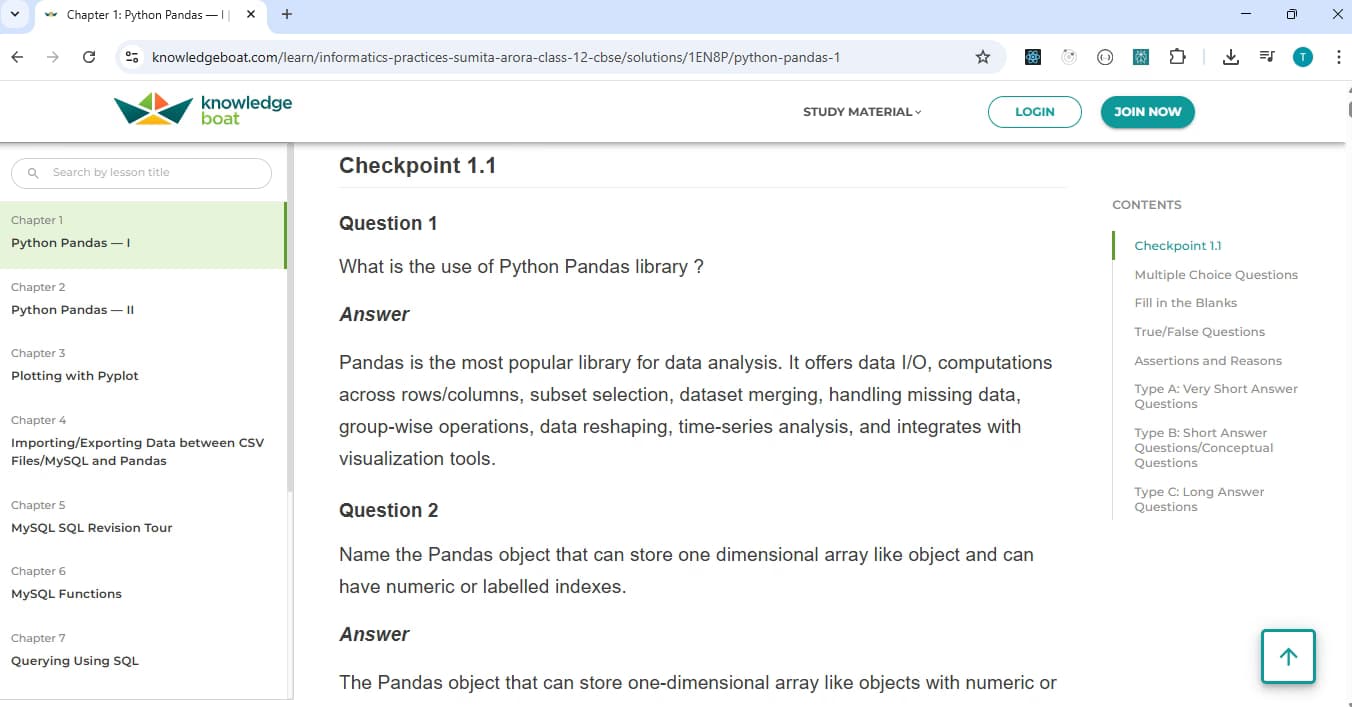Open the tab search dropdown arrow
This screenshot has width=1352, height=707.
point(15,15)
